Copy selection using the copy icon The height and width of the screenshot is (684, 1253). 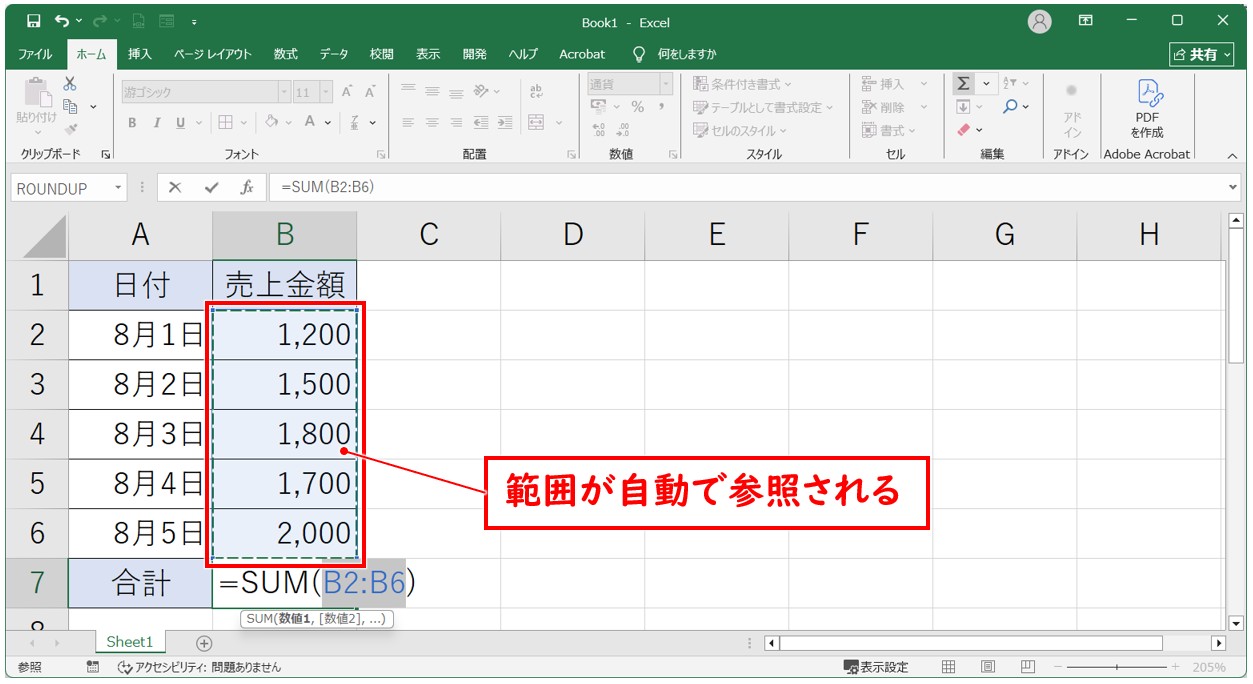[70, 106]
